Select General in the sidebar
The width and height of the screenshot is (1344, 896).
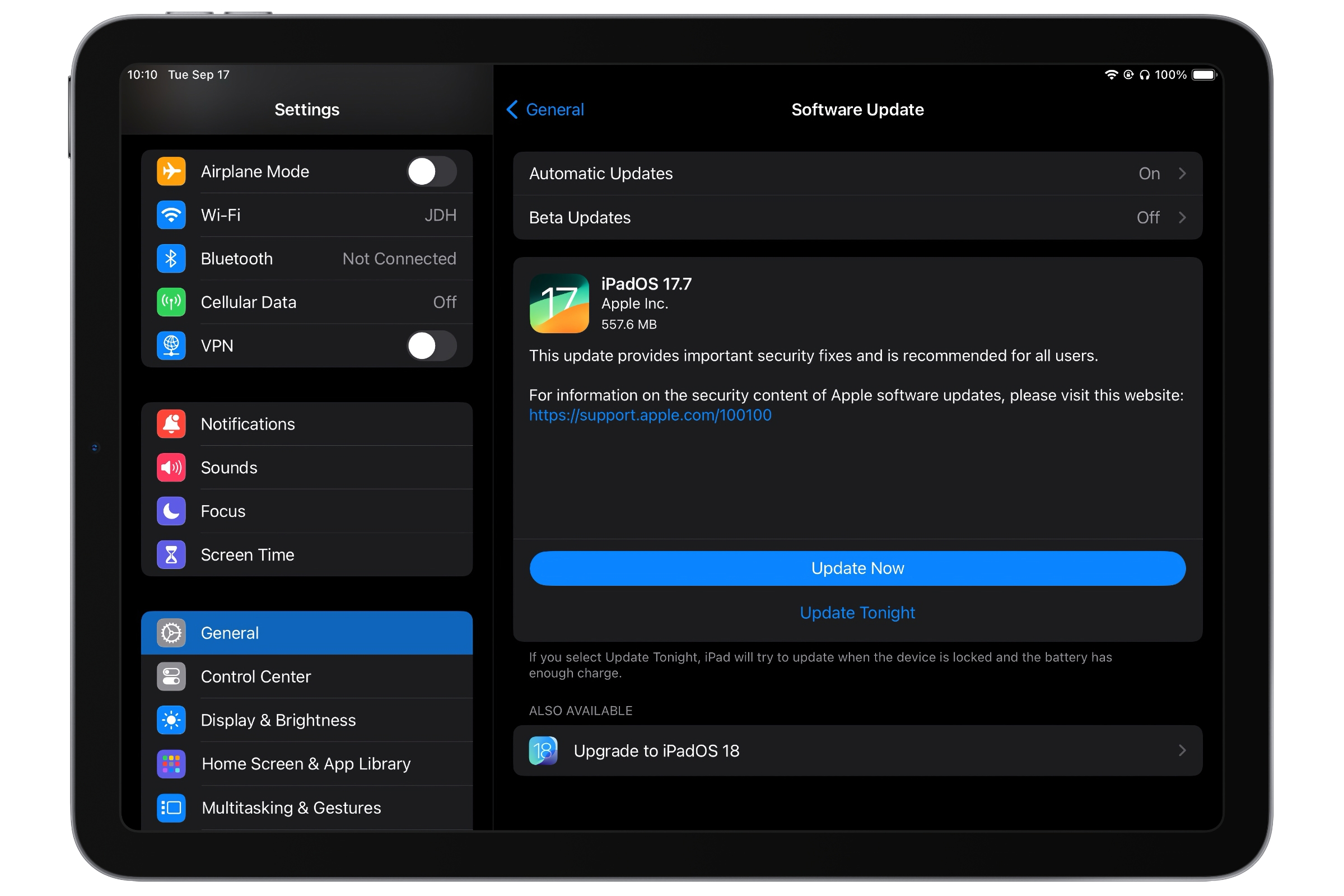(x=307, y=633)
